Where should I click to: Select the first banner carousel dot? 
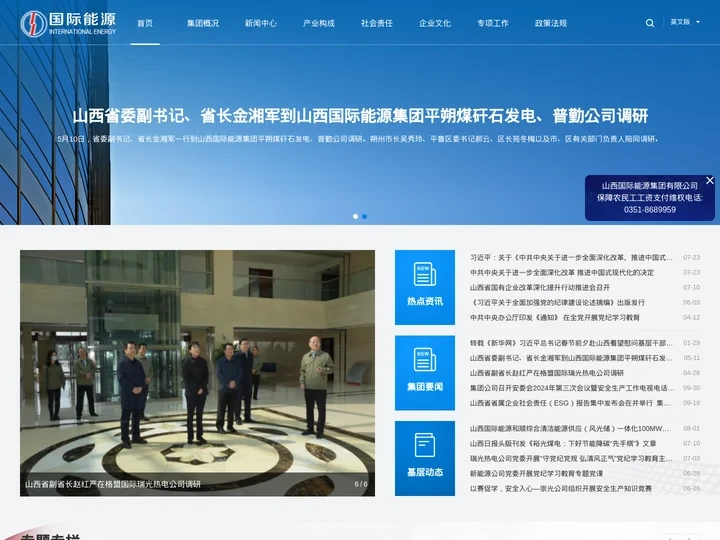click(x=355, y=216)
